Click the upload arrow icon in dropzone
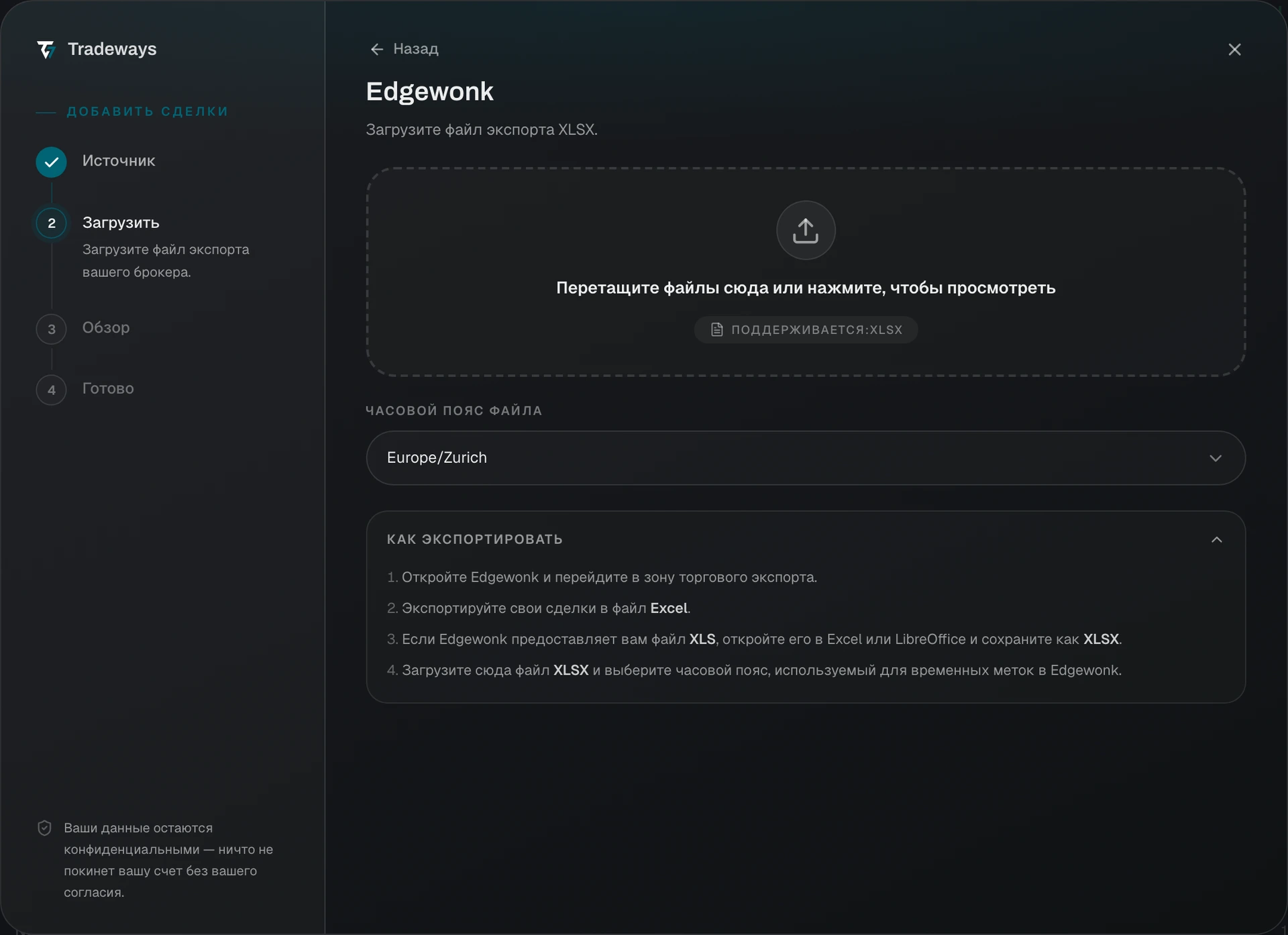This screenshot has width=1288, height=935. pyautogui.click(x=806, y=230)
